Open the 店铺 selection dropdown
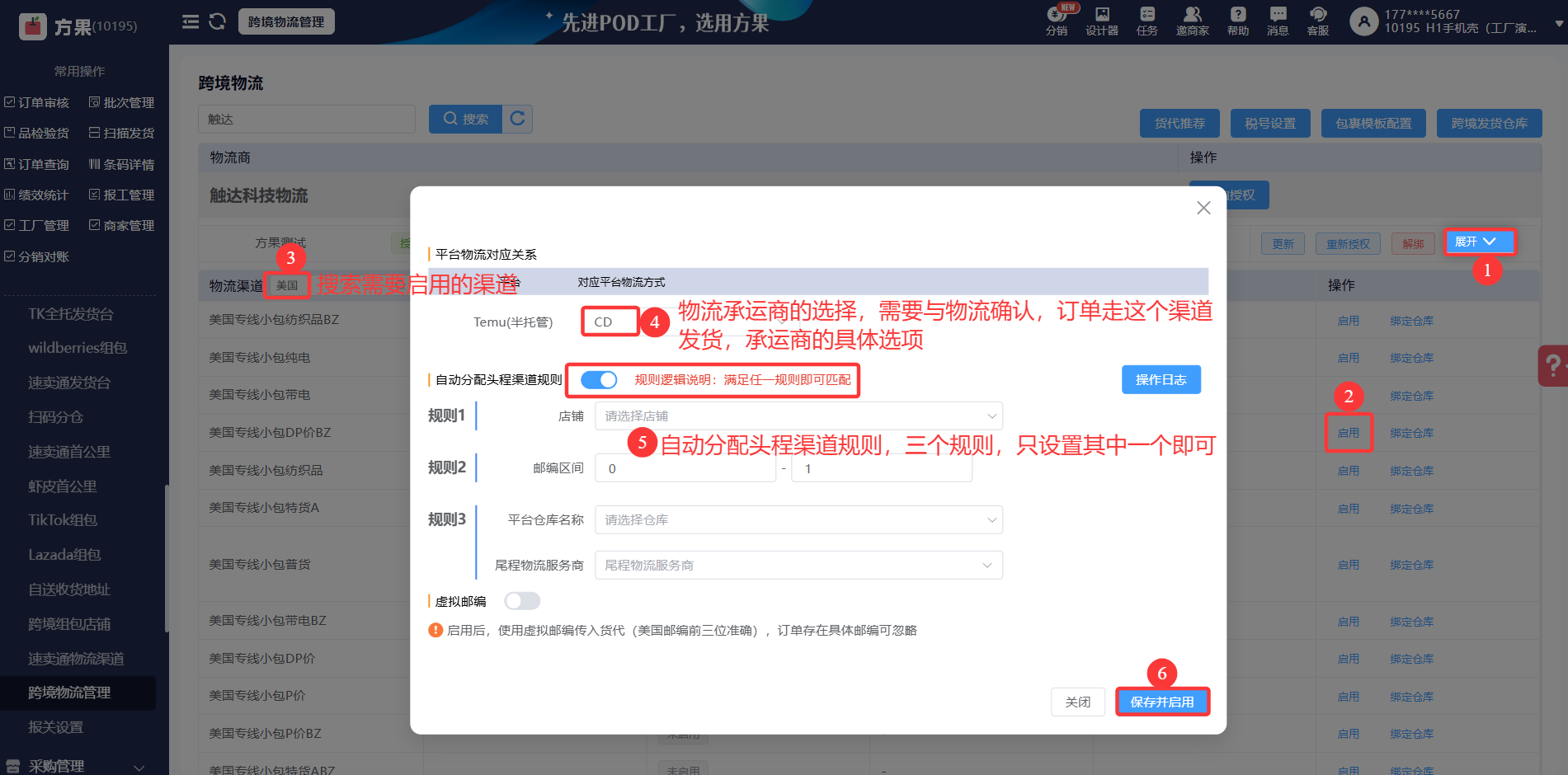The height and width of the screenshot is (775, 1568). [798, 416]
